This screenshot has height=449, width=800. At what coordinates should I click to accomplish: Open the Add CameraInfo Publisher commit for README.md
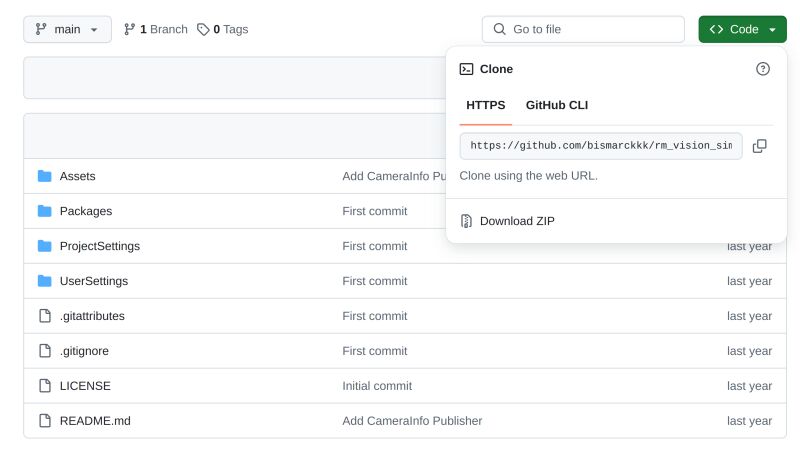(x=412, y=421)
